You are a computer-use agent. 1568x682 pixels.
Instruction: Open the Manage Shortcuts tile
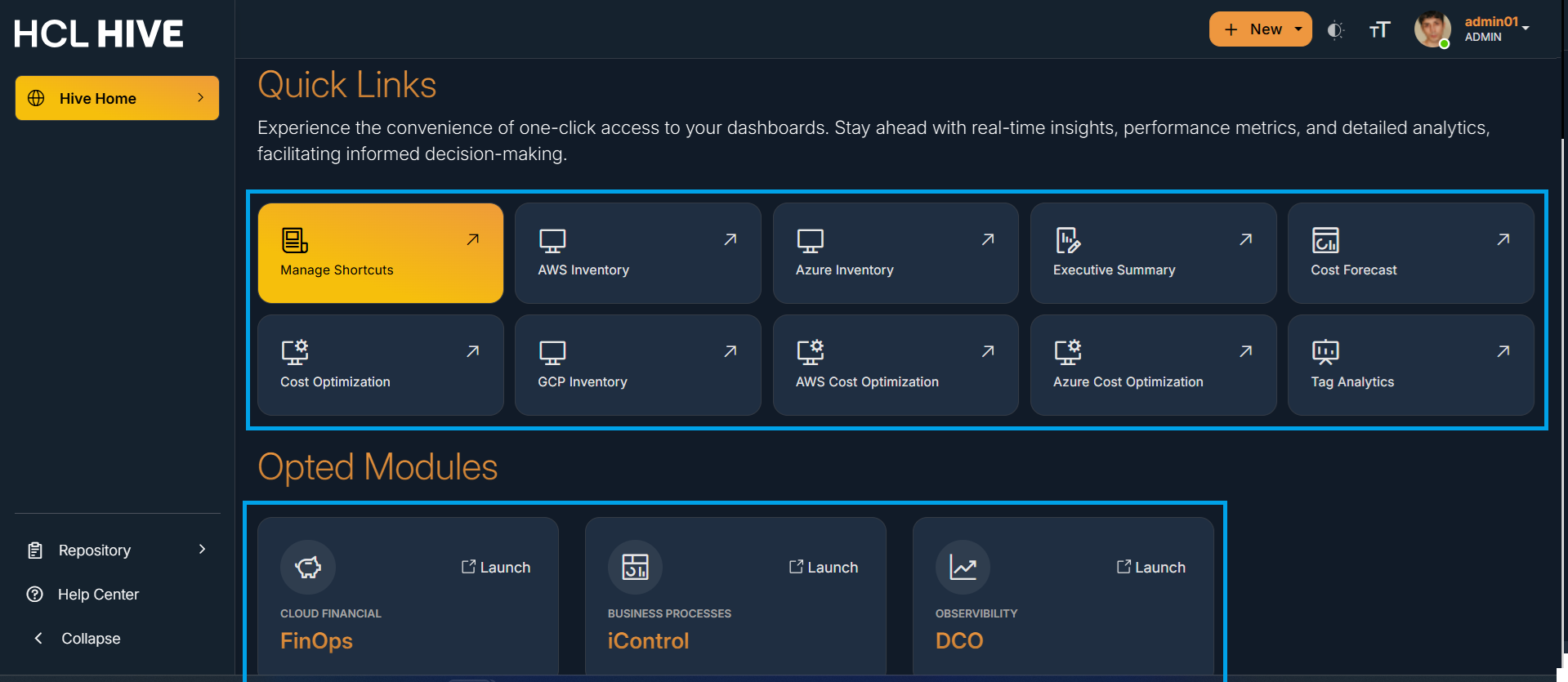[380, 253]
